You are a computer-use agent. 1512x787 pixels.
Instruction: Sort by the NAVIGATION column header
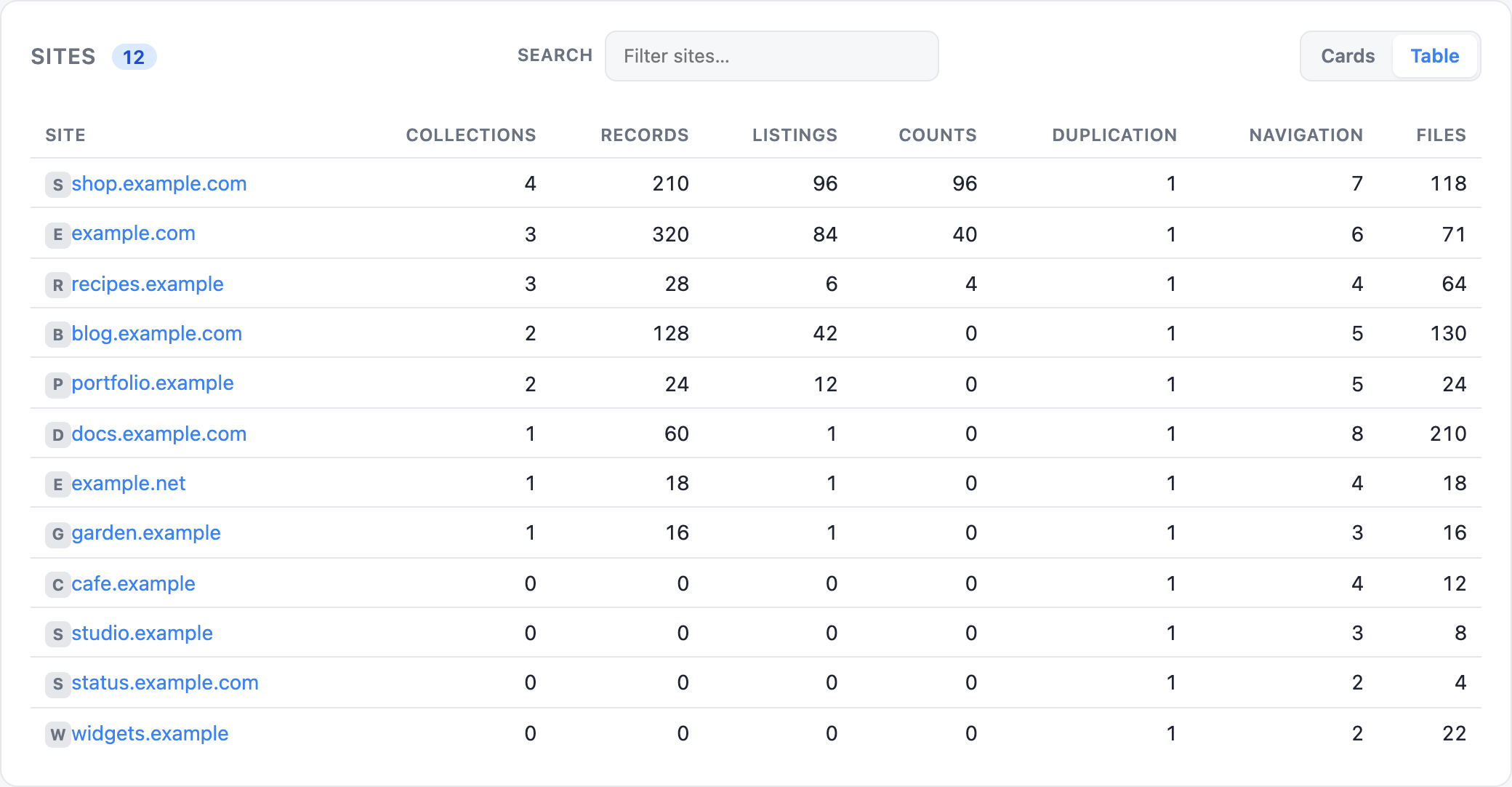click(x=1306, y=135)
